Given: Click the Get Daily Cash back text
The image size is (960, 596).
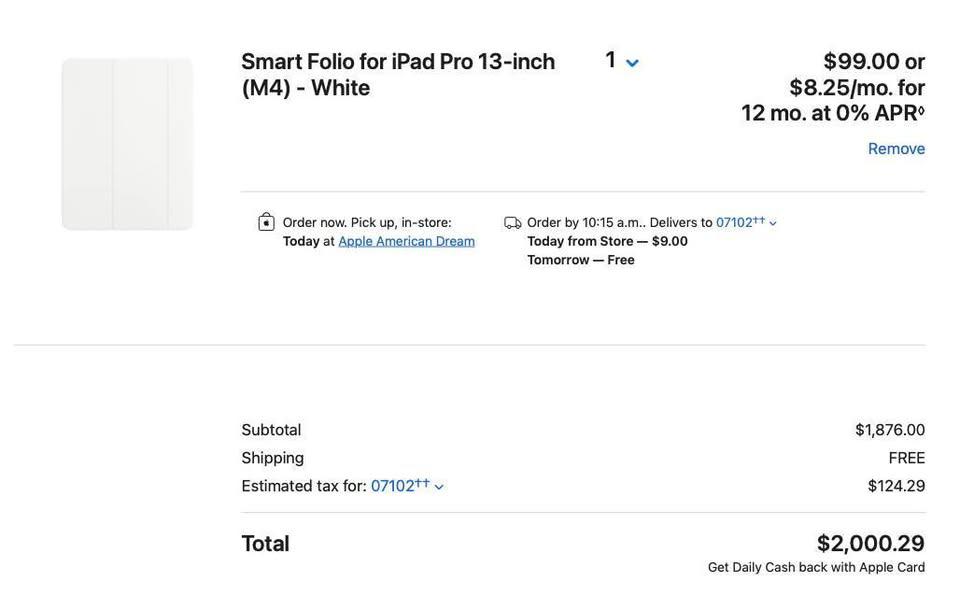Looking at the screenshot, I should point(816,567).
